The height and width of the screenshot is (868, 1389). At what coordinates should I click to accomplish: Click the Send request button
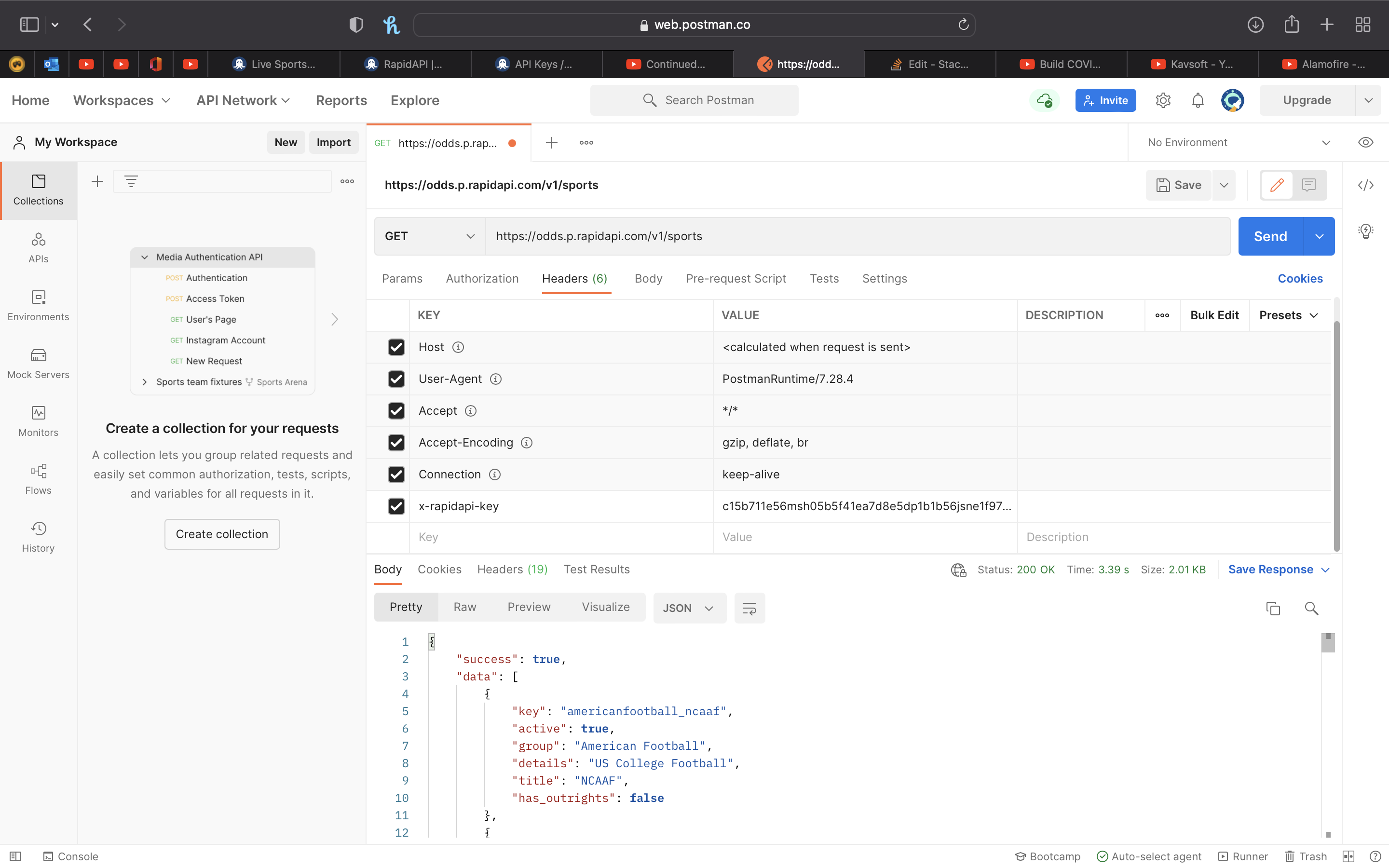(x=1270, y=236)
